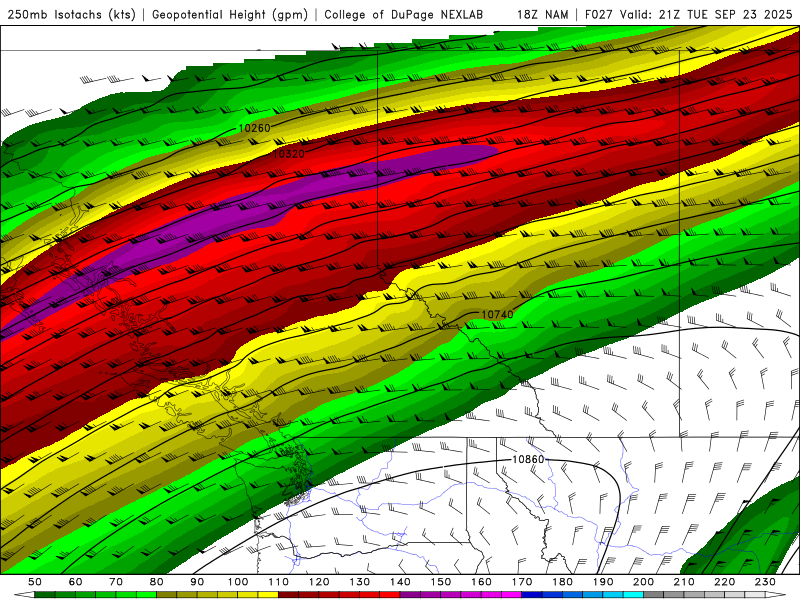Viewport: 800px width, 600px height.
Task: Click the 140 value on the color scale
Action: click(x=400, y=582)
